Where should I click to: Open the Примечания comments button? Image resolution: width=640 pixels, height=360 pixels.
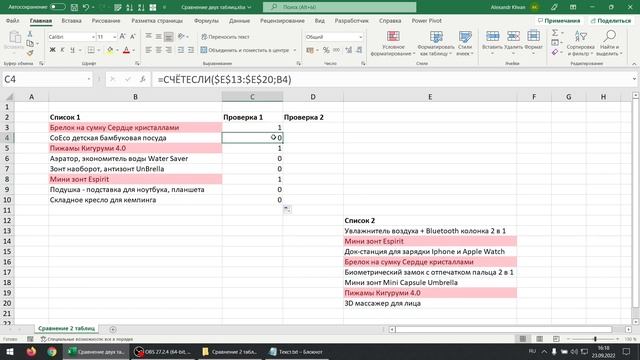[x=559, y=20]
